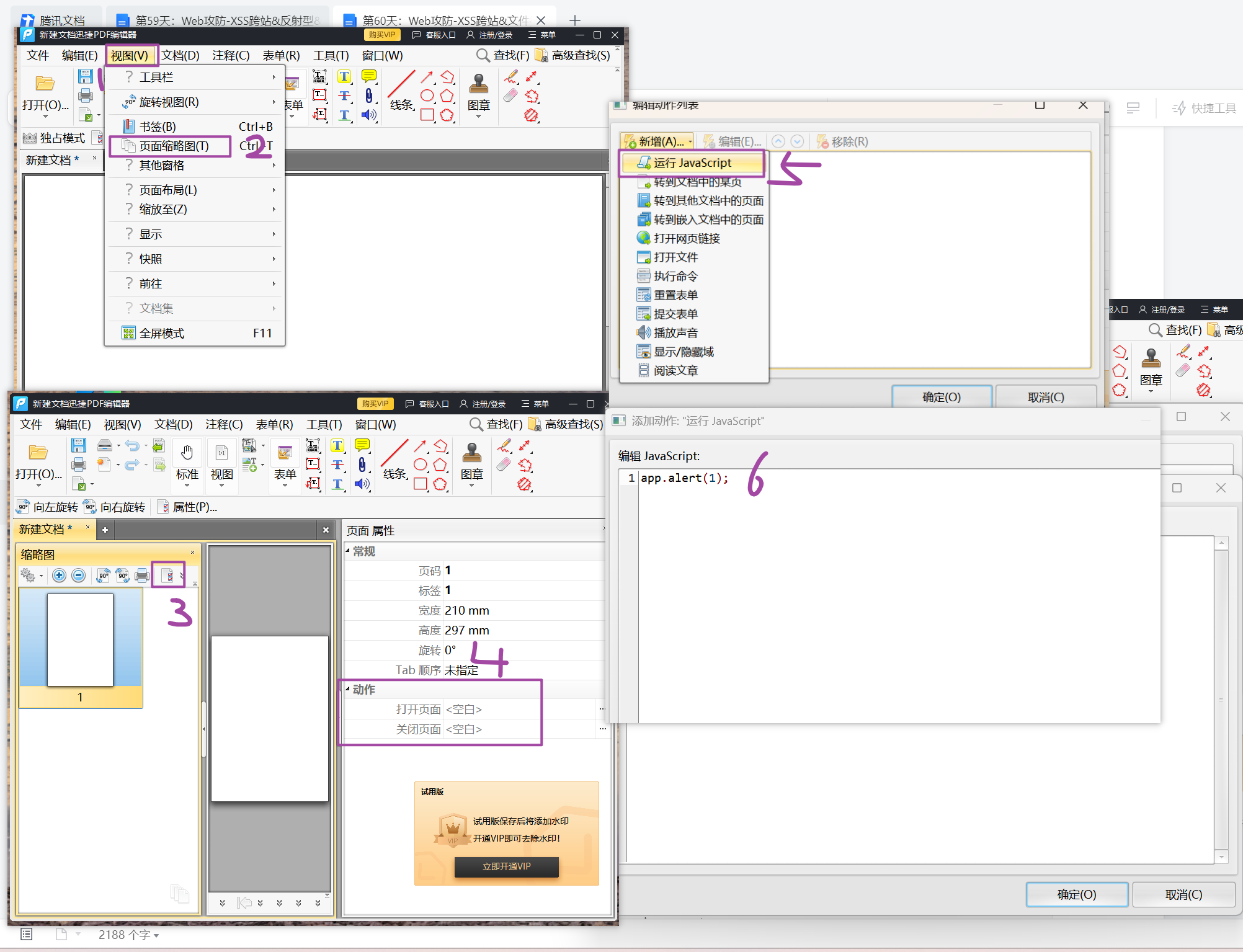Click strikethrough T tool in lower editor
Viewport: 1243px width, 952px height.
337,465
